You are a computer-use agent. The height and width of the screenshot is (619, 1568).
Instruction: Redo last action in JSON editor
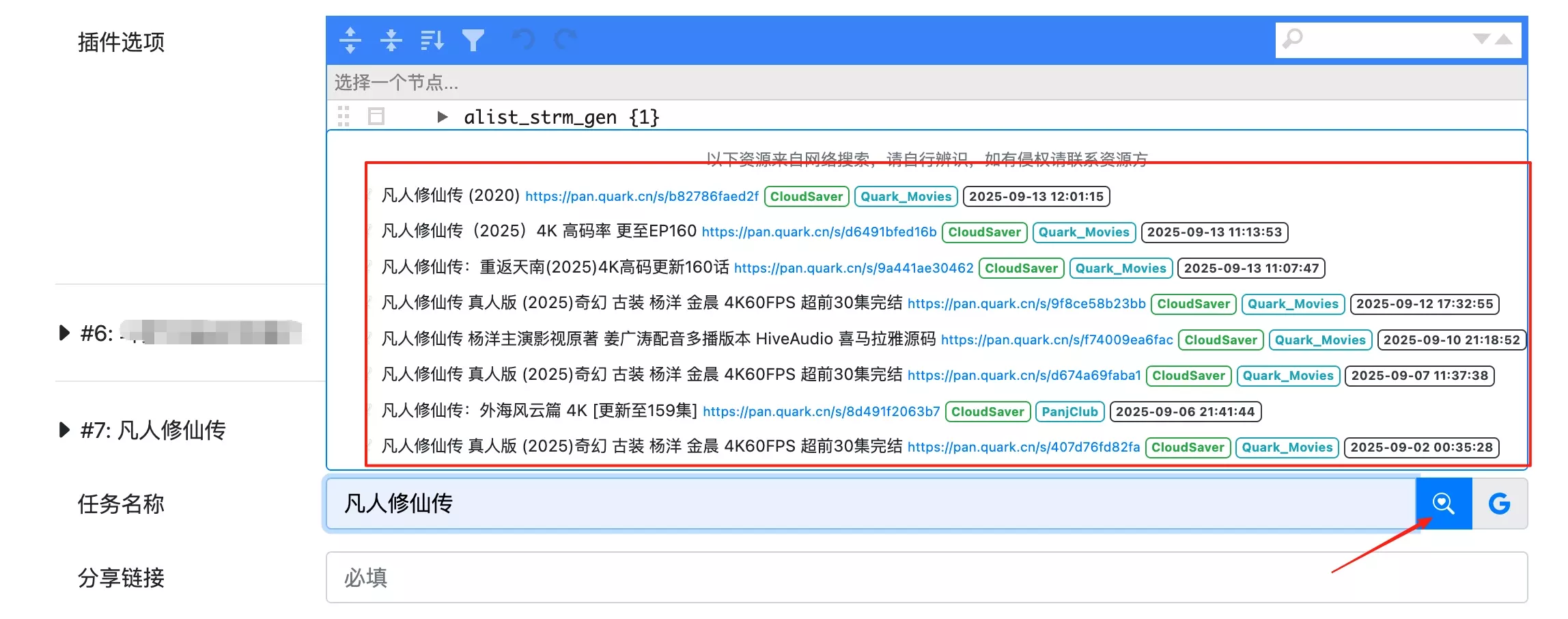(565, 40)
